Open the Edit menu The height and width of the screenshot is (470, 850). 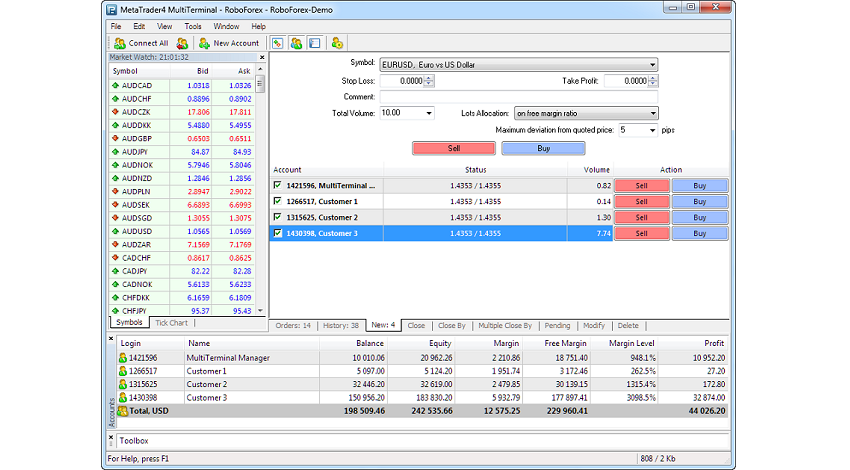tap(139, 26)
